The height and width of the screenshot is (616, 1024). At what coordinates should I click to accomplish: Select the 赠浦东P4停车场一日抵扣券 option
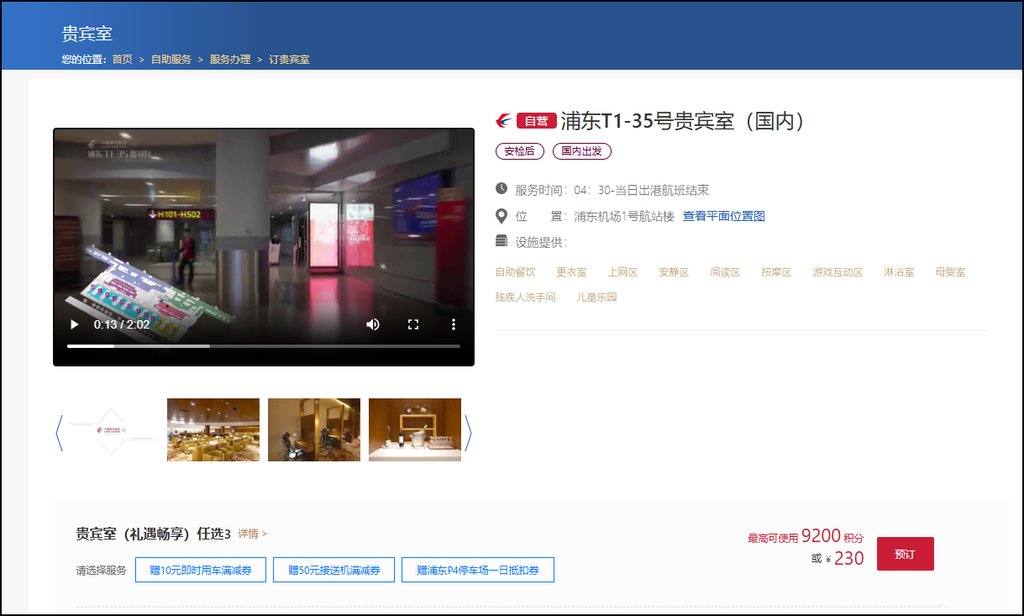478,570
